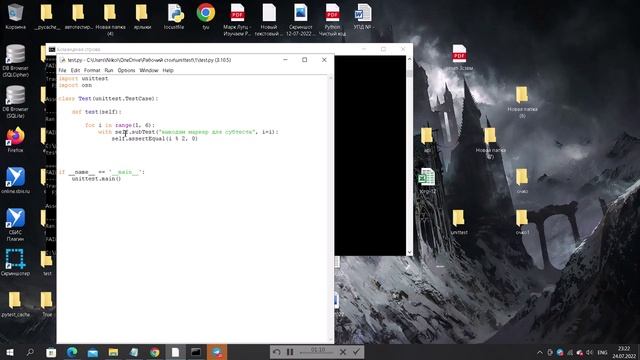Click the 'import unittest' code line
The height and width of the screenshot is (360, 640).
point(83,78)
